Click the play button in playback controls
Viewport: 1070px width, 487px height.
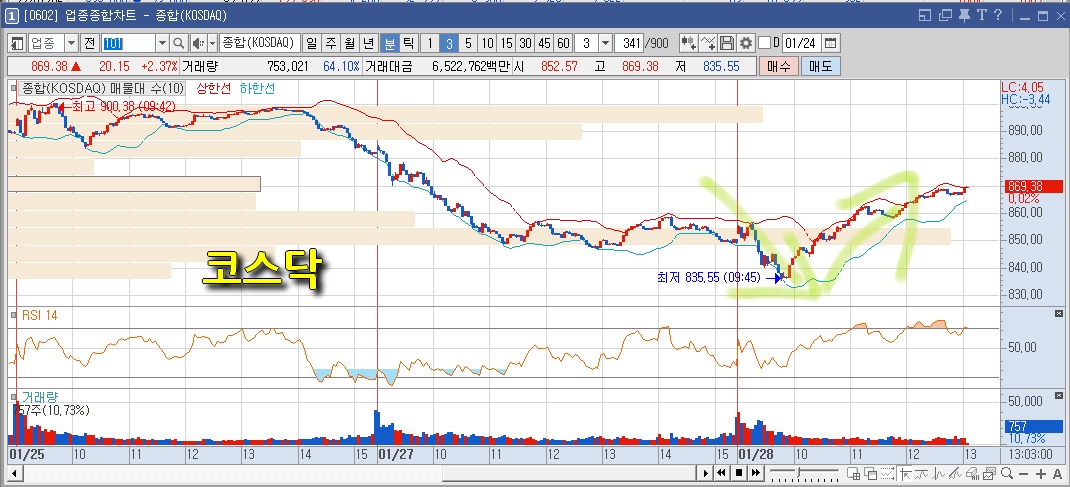[x=706, y=473]
